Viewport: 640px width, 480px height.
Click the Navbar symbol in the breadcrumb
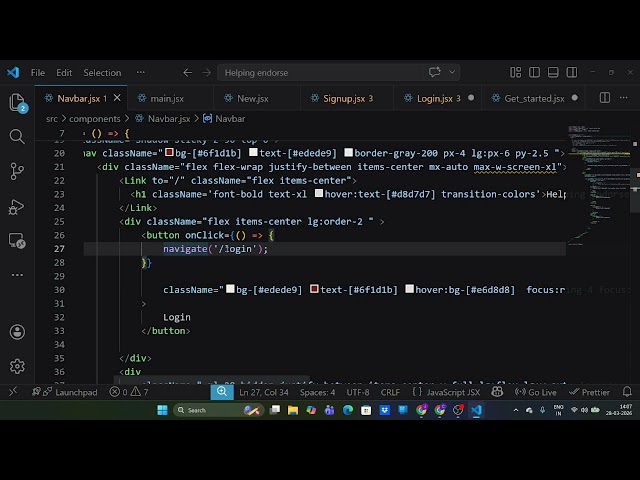pos(230,119)
